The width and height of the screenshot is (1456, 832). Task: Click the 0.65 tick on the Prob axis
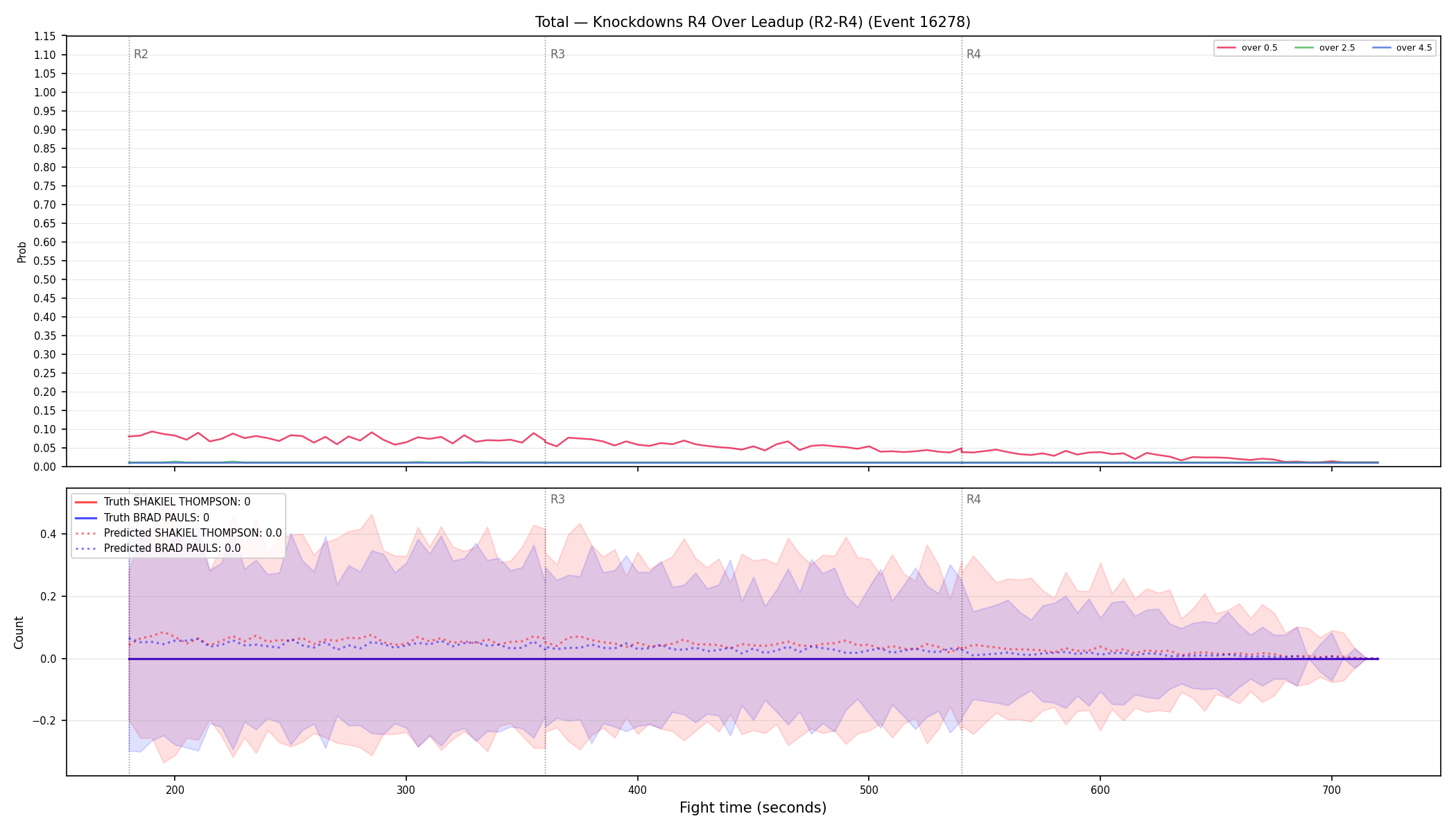tap(45, 223)
